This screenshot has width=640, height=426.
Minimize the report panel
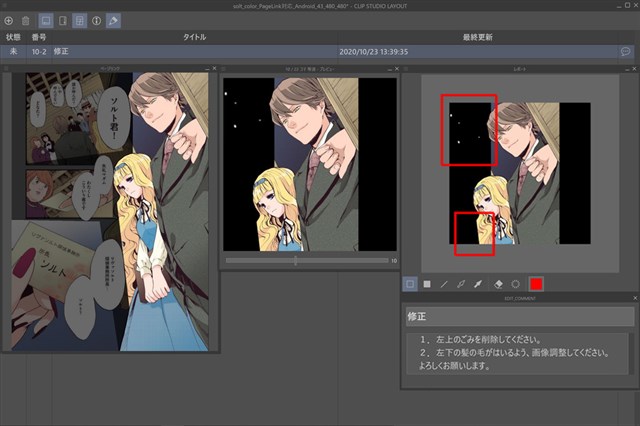click(x=627, y=69)
